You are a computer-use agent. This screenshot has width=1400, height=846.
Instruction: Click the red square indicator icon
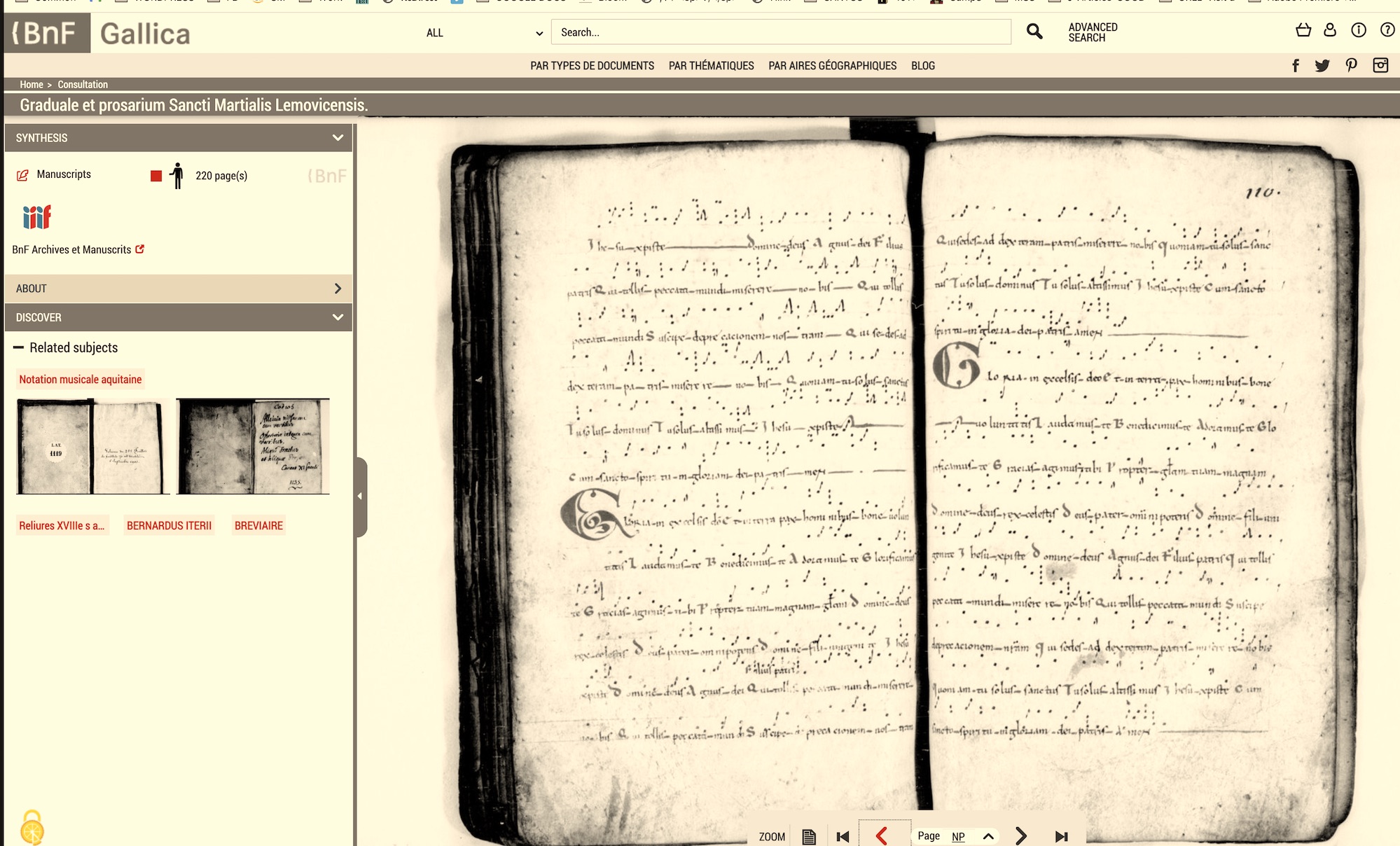(x=156, y=176)
